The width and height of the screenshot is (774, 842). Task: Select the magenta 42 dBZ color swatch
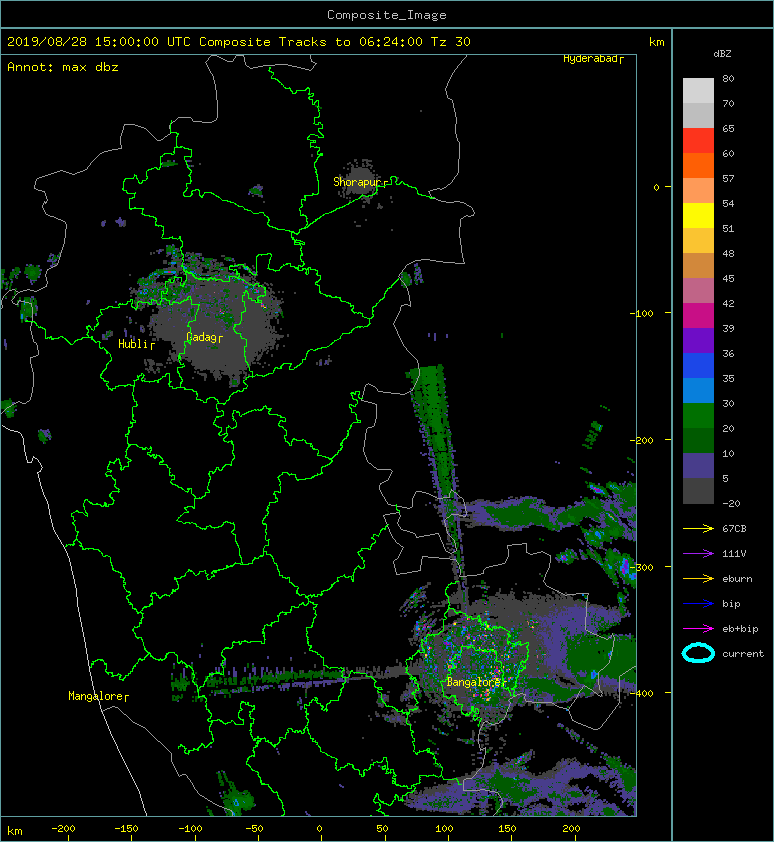(698, 315)
